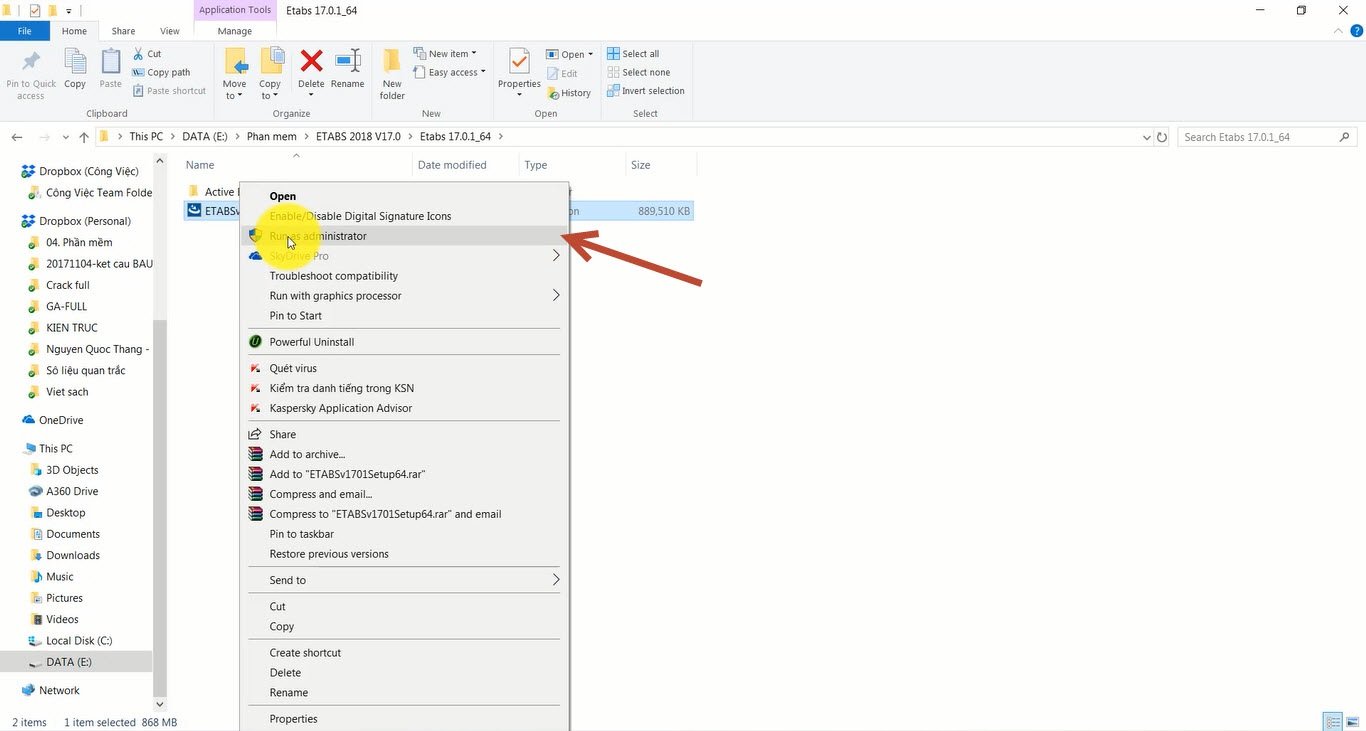
Task: Go back using the Back arrow
Action: pyautogui.click(x=17, y=137)
